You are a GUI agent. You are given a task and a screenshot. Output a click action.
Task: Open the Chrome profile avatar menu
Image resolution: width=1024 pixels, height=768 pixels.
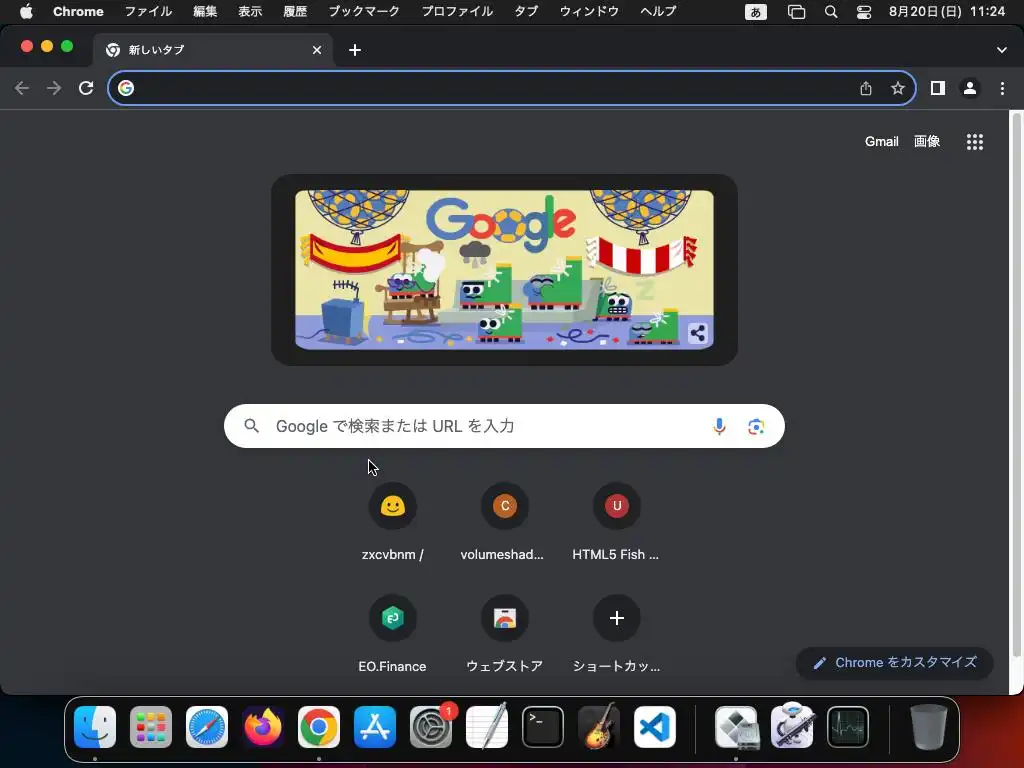(970, 88)
